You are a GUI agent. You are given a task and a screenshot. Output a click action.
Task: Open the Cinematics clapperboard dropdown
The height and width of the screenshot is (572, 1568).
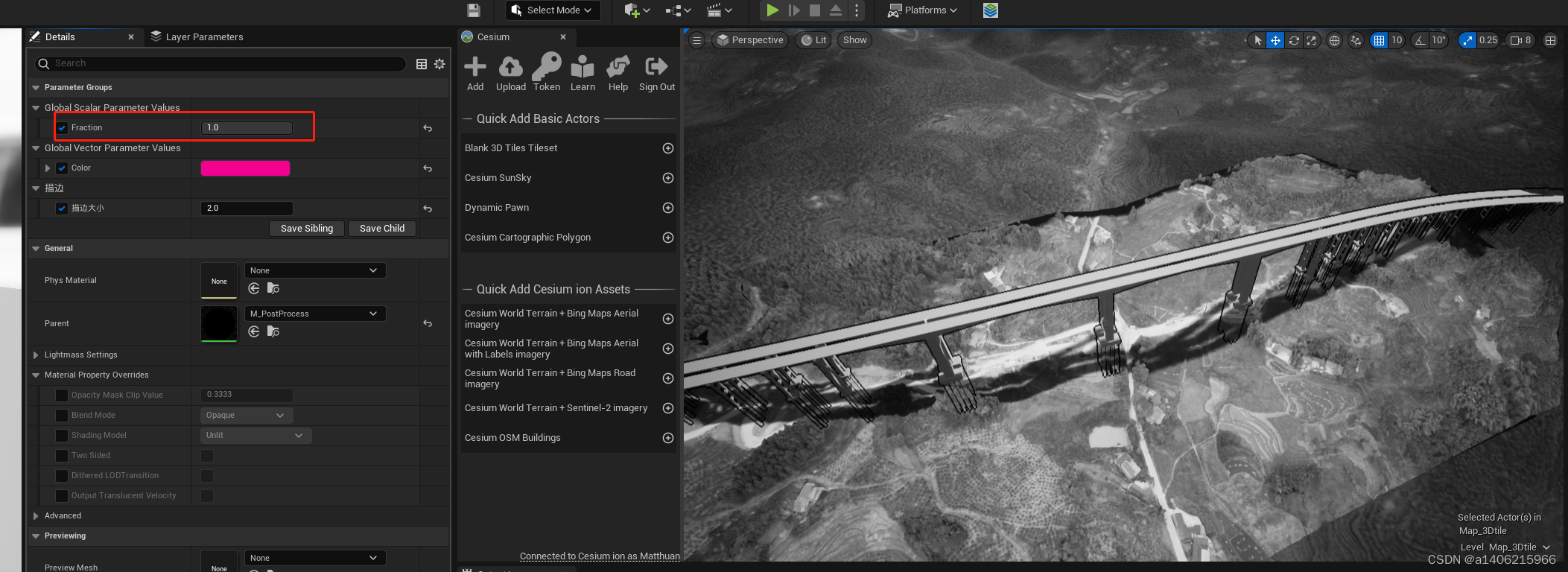click(719, 10)
